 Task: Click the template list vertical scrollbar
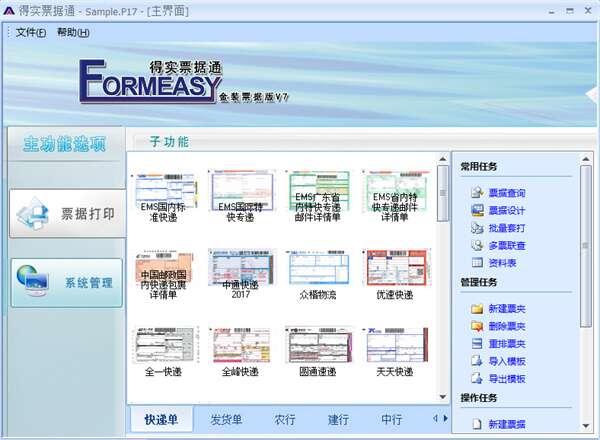(443, 280)
